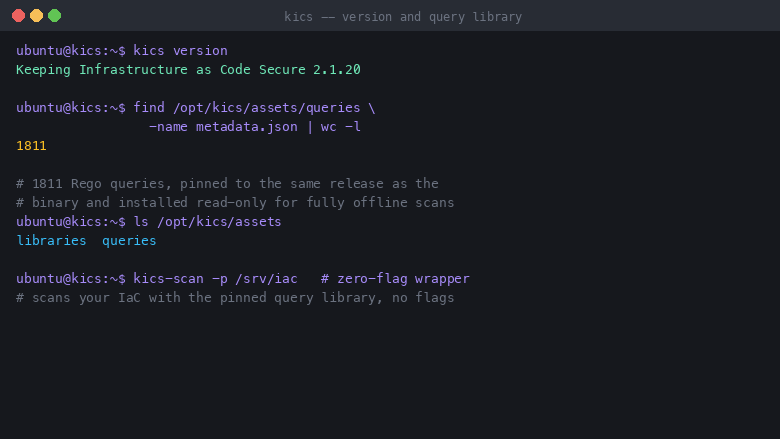Click the window title 'kics — version and query library'
The height and width of the screenshot is (439, 780).
[403, 17]
